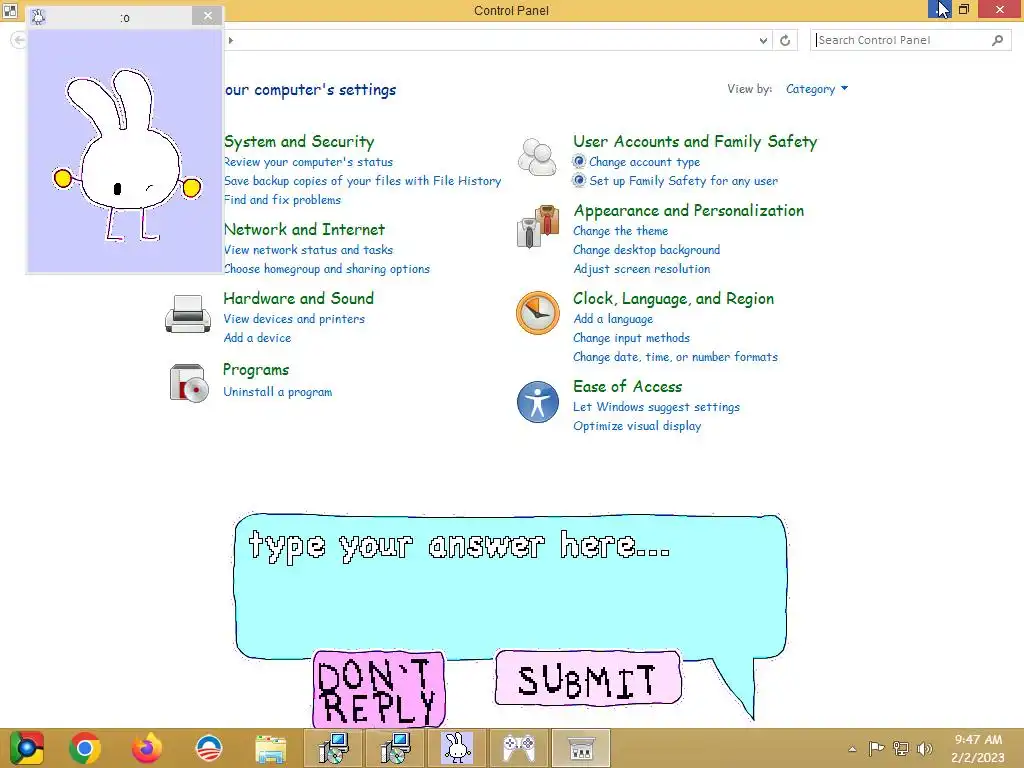Close the small bunny window
The height and width of the screenshot is (768, 1024).
click(x=208, y=16)
